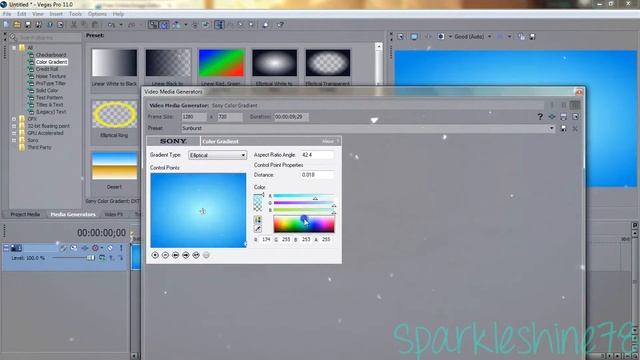
Task: Expand the OFX folder in the tree
Action: pyautogui.click(x=14, y=119)
